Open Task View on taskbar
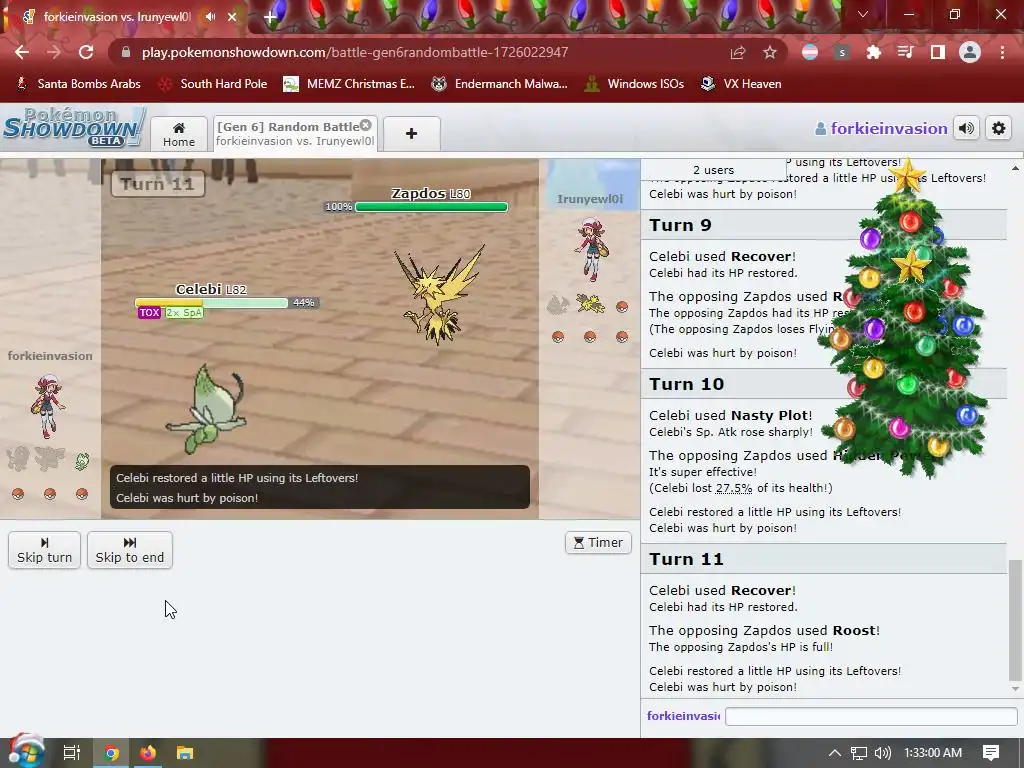1024x768 pixels. (x=72, y=753)
